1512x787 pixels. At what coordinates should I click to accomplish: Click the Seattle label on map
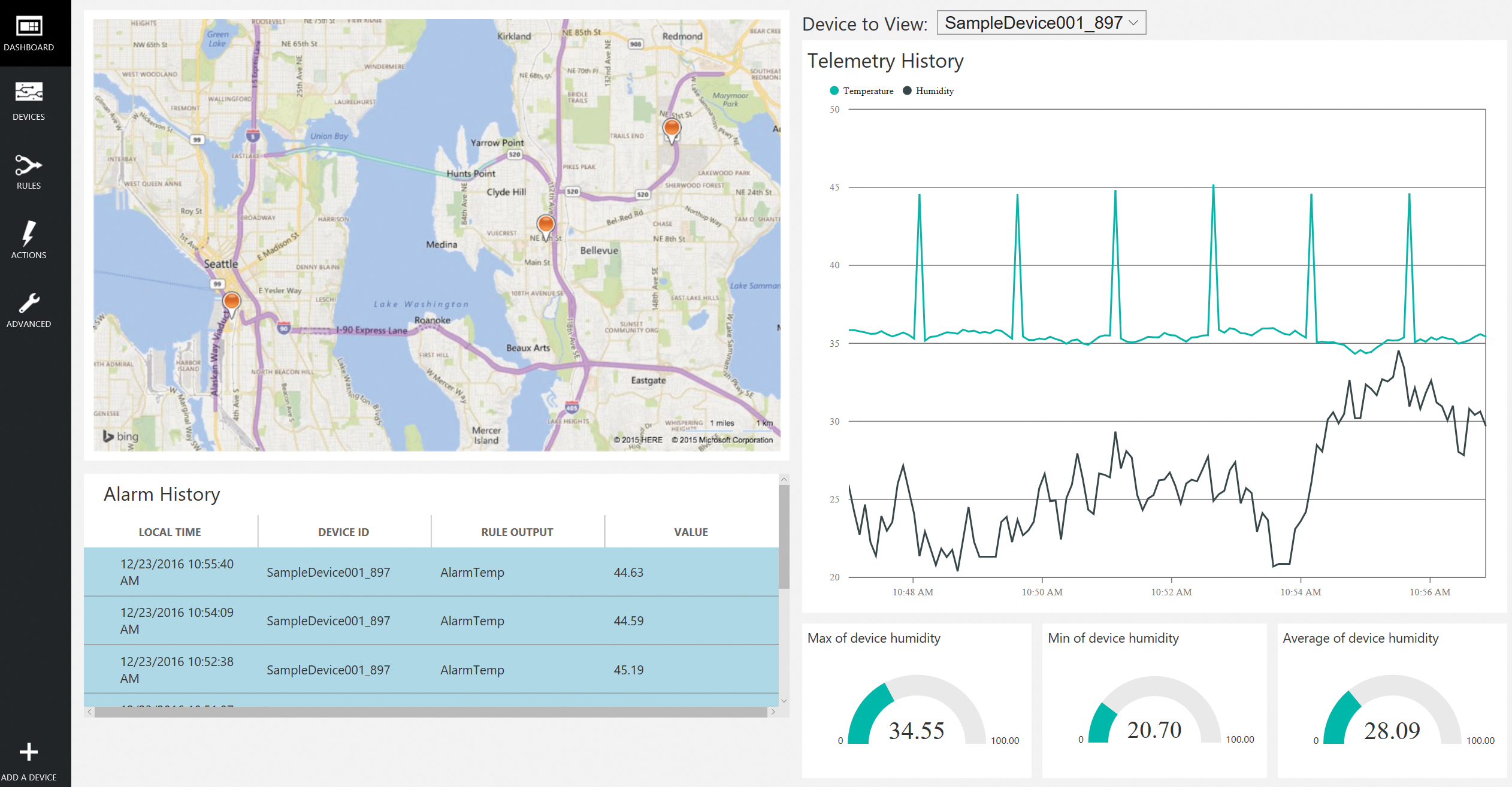[220, 264]
